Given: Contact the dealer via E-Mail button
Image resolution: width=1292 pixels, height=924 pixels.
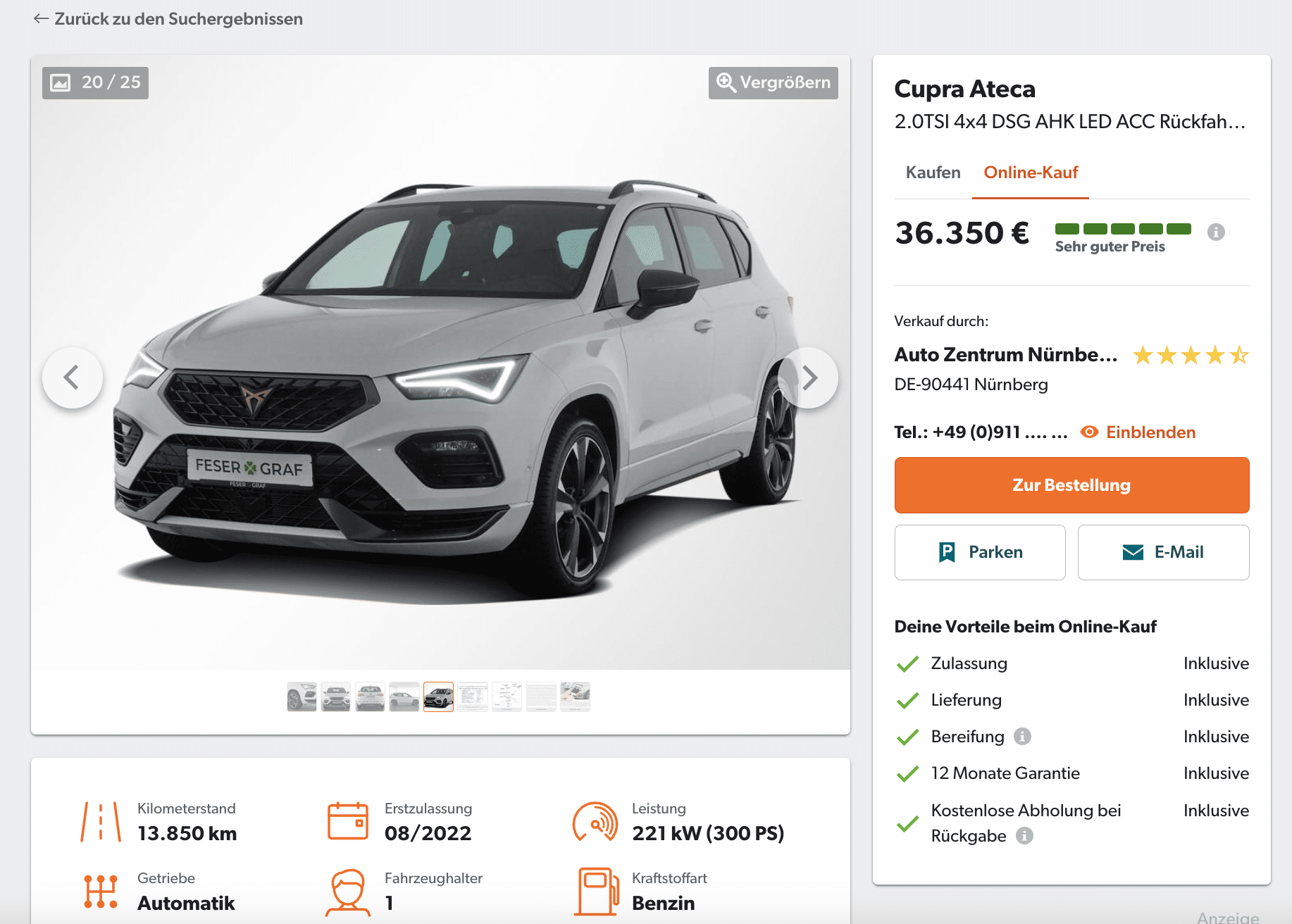Looking at the screenshot, I should pyautogui.click(x=1163, y=552).
